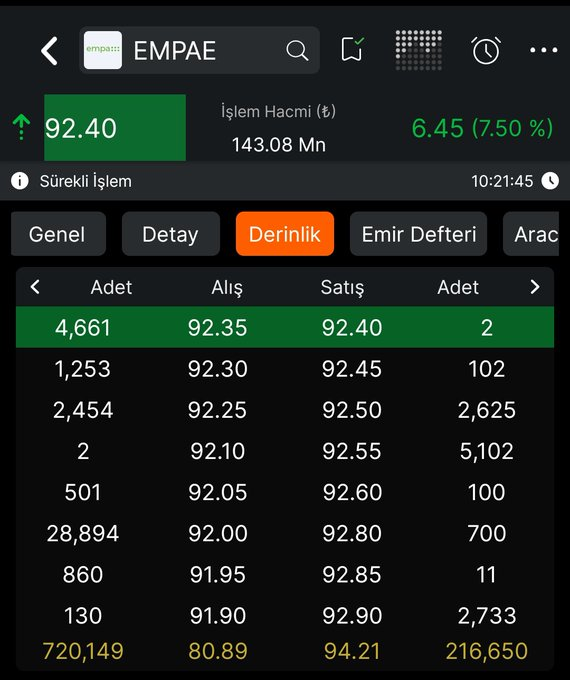
Task: Tap the green up-arrow price indicator
Action: tap(21, 127)
